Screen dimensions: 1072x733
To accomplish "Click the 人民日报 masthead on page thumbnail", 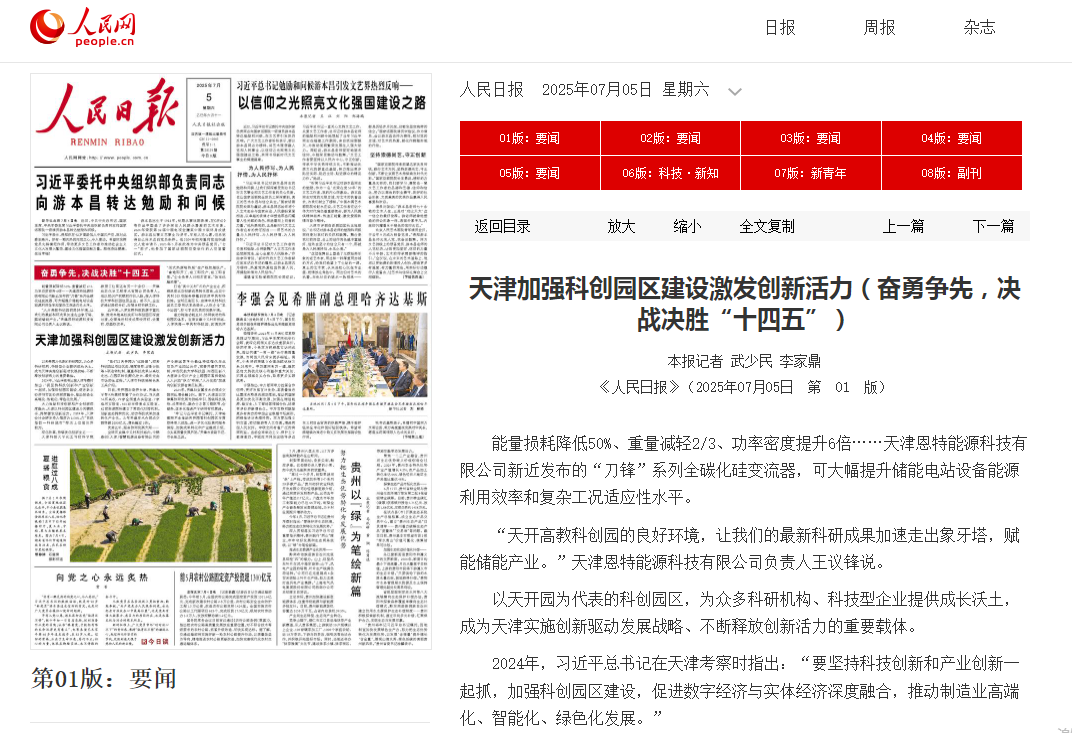I will [108, 113].
